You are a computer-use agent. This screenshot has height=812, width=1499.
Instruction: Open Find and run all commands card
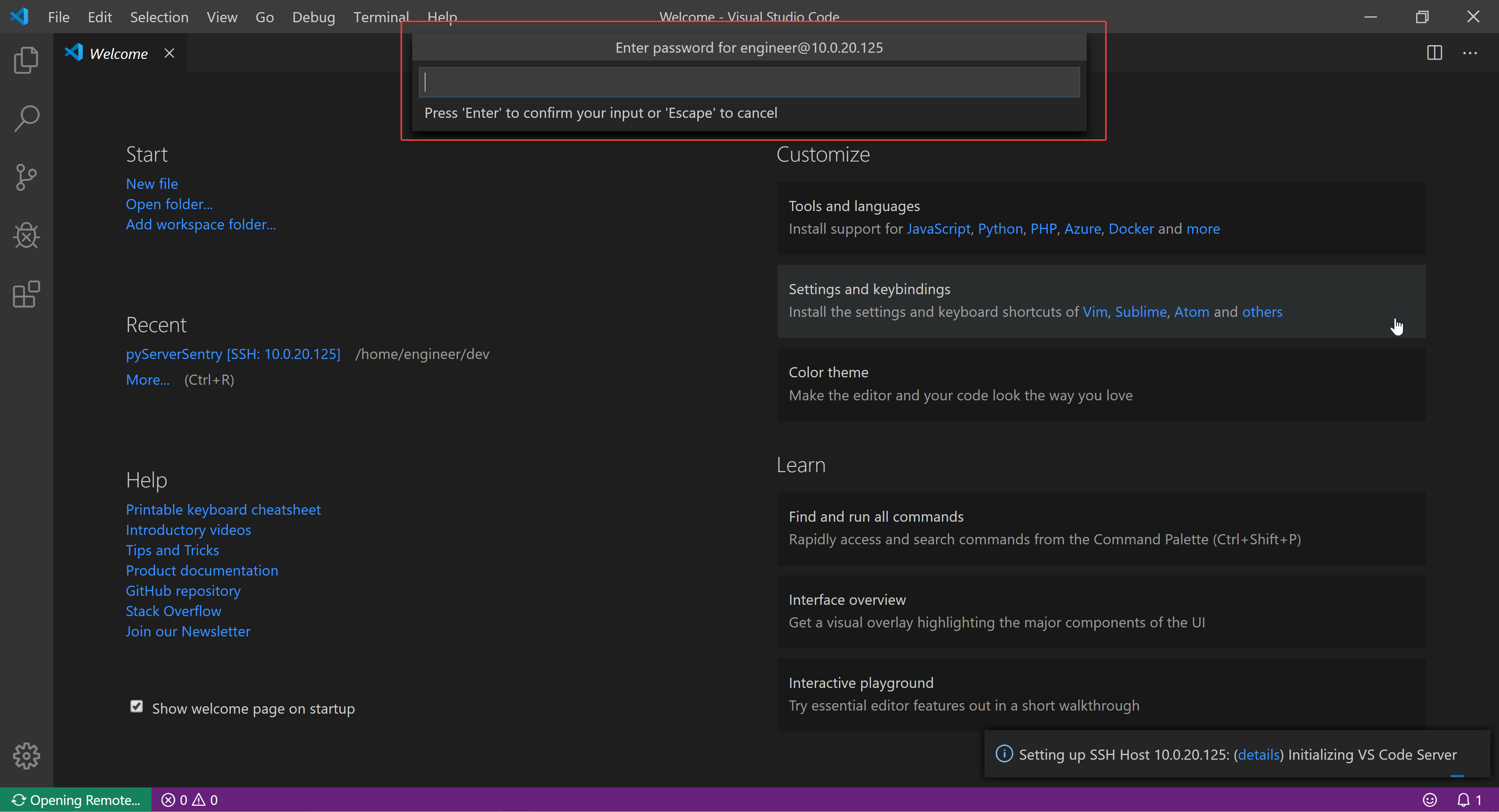(1101, 528)
